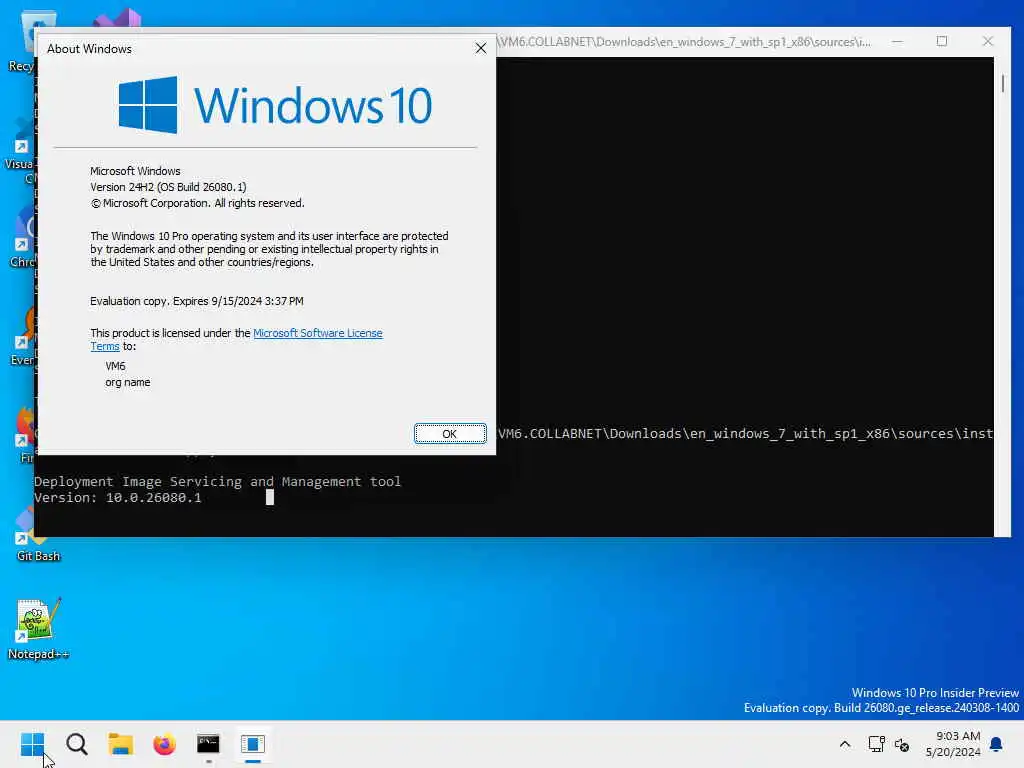Open the clock showing 9:03 AM
Image resolution: width=1024 pixels, height=768 pixels.
tap(953, 744)
